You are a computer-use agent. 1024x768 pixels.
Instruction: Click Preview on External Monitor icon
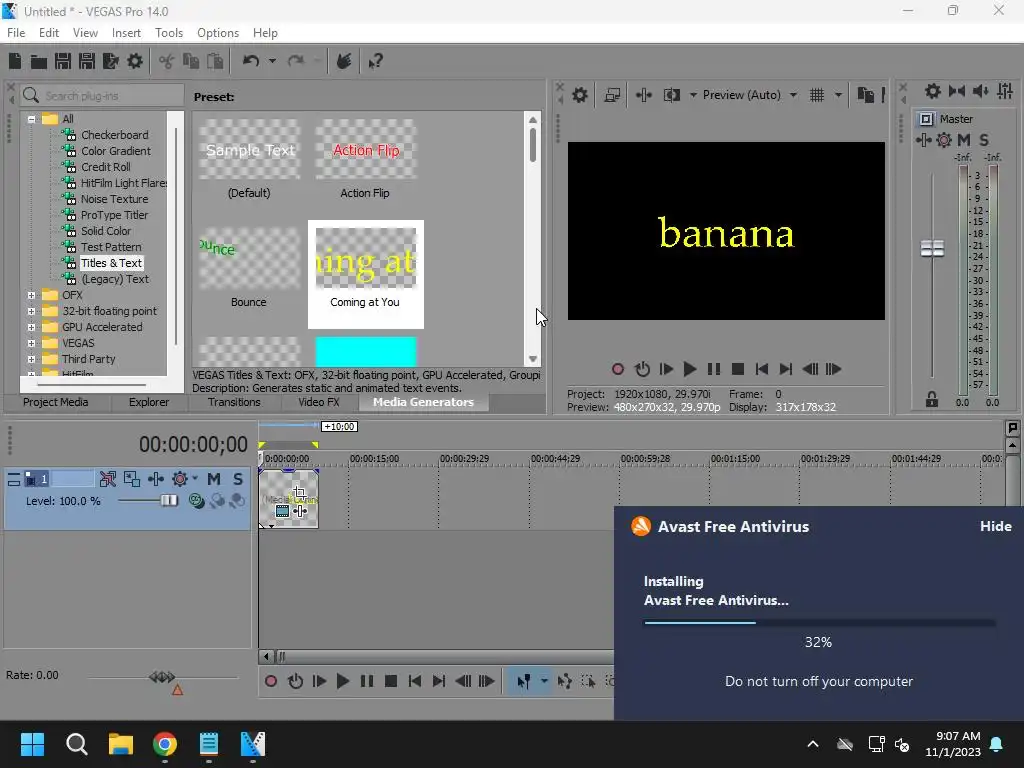[x=612, y=95]
